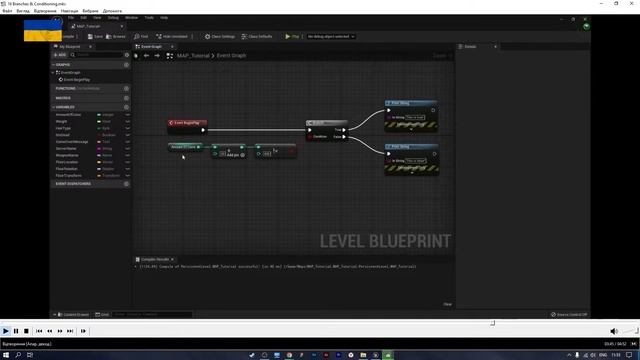The image size is (640, 360).
Task: Select Event BeginPlay in graph tree
Action: point(74,80)
